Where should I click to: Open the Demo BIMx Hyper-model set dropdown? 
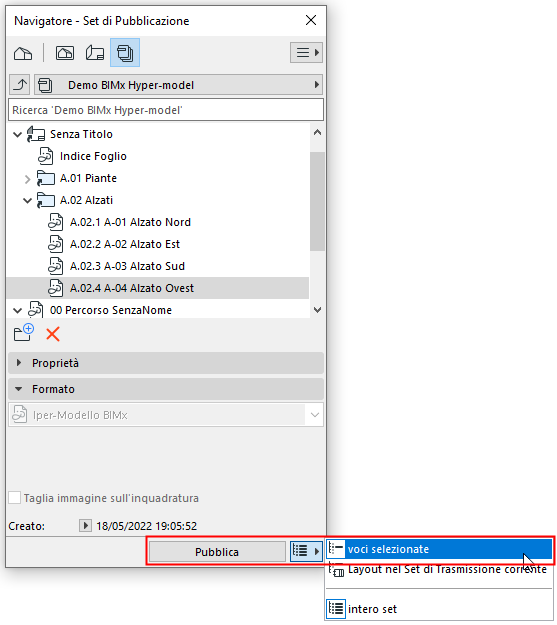[178, 85]
